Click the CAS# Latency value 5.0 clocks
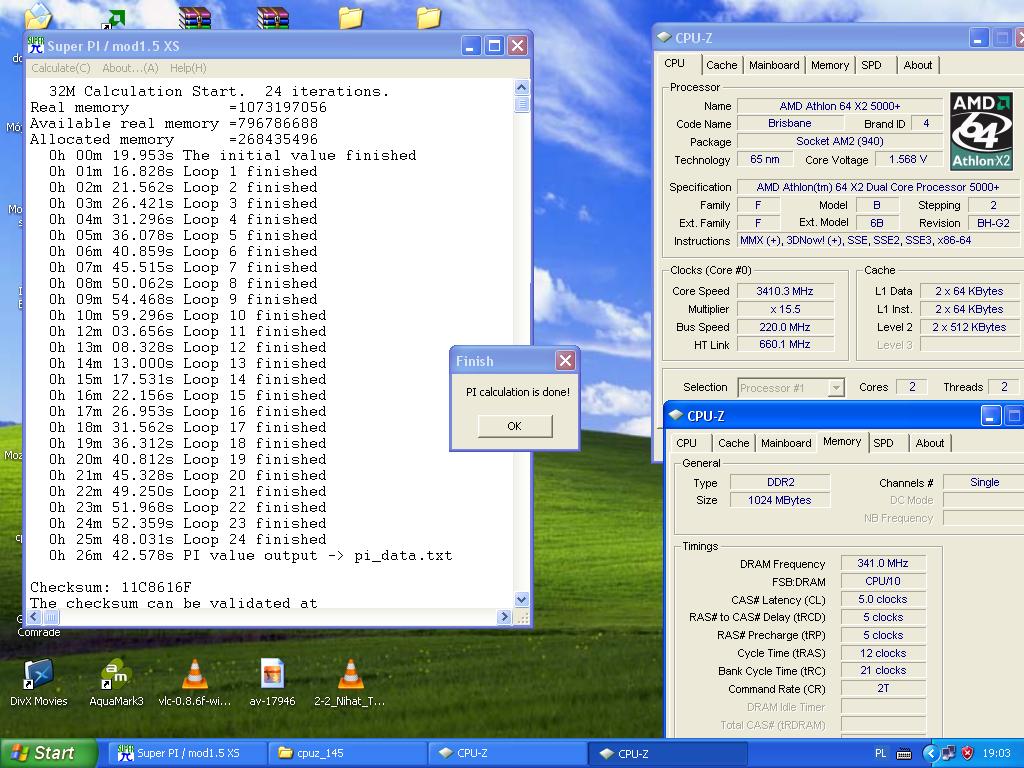1024x768 pixels. pyautogui.click(x=883, y=599)
